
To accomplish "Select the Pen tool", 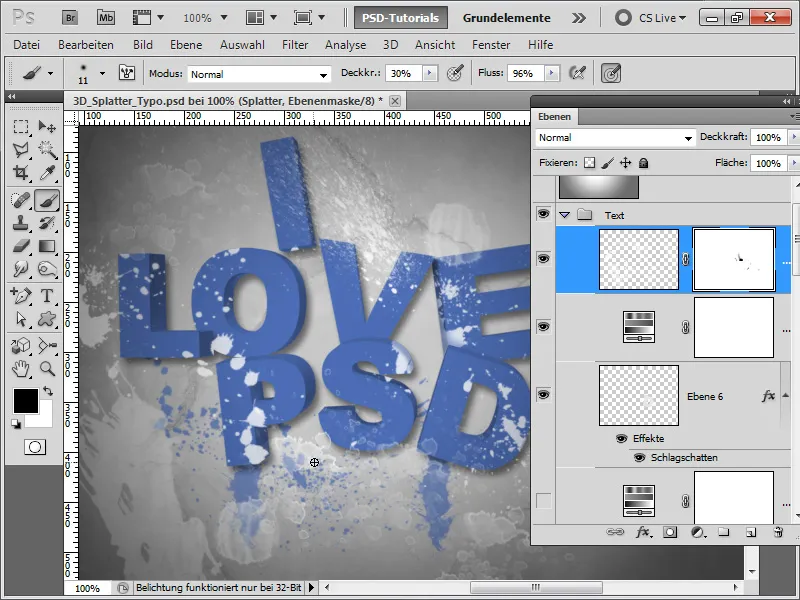I will pyautogui.click(x=20, y=295).
